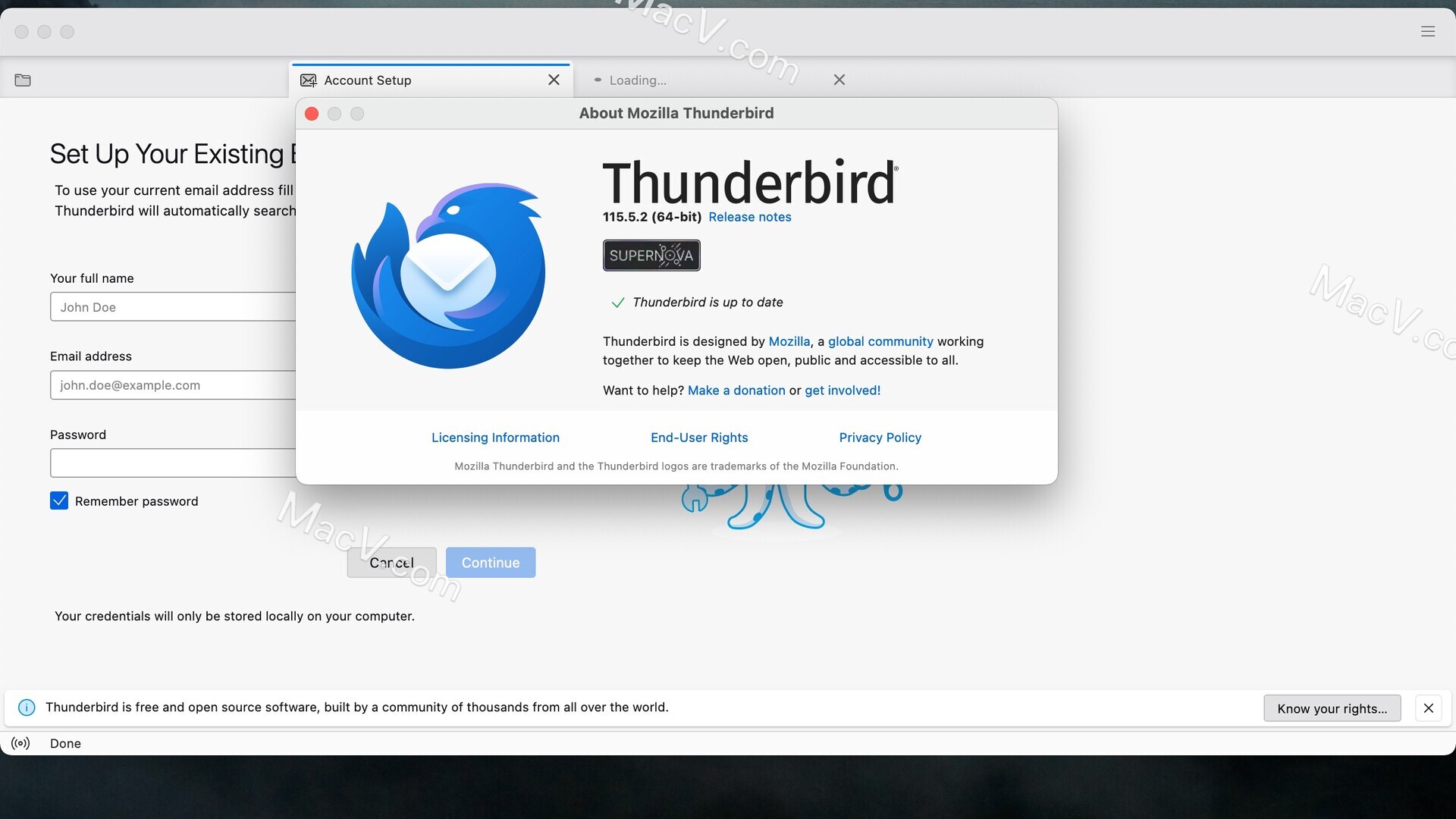Click the sidebar folder icon

23,78
